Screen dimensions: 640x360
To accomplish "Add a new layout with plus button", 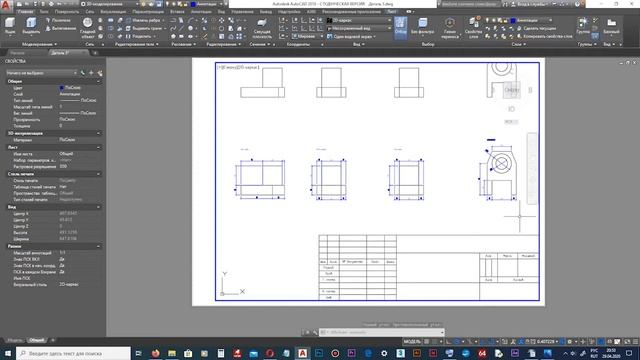I will (x=53, y=340).
